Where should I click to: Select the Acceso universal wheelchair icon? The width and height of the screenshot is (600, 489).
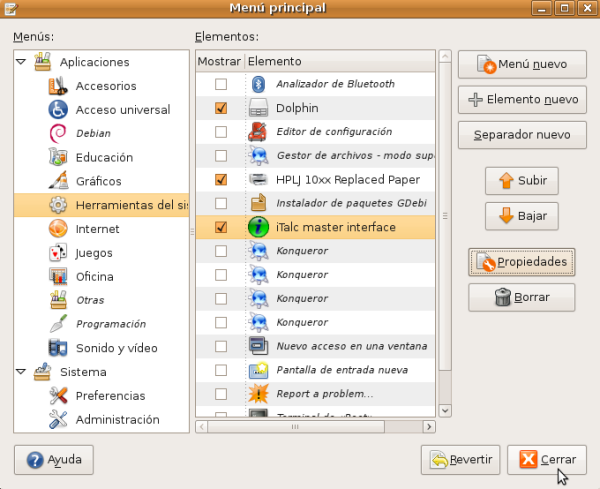[58, 110]
